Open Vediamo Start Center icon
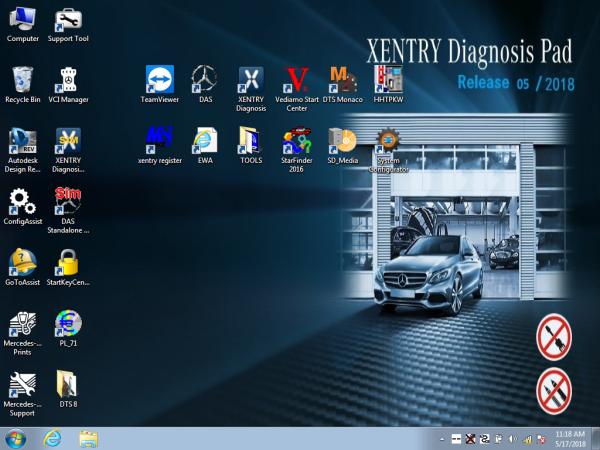Viewport: 600px width, 450px height. (x=297, y=89)
